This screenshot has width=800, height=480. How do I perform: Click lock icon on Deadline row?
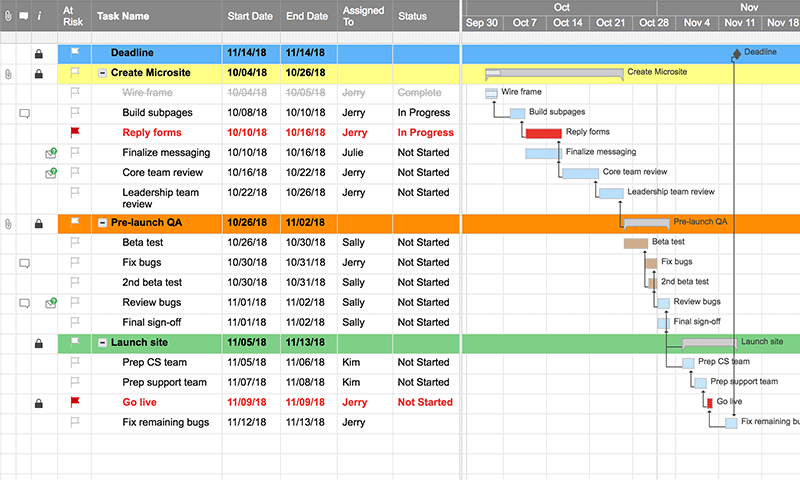(x=38, y=53)
